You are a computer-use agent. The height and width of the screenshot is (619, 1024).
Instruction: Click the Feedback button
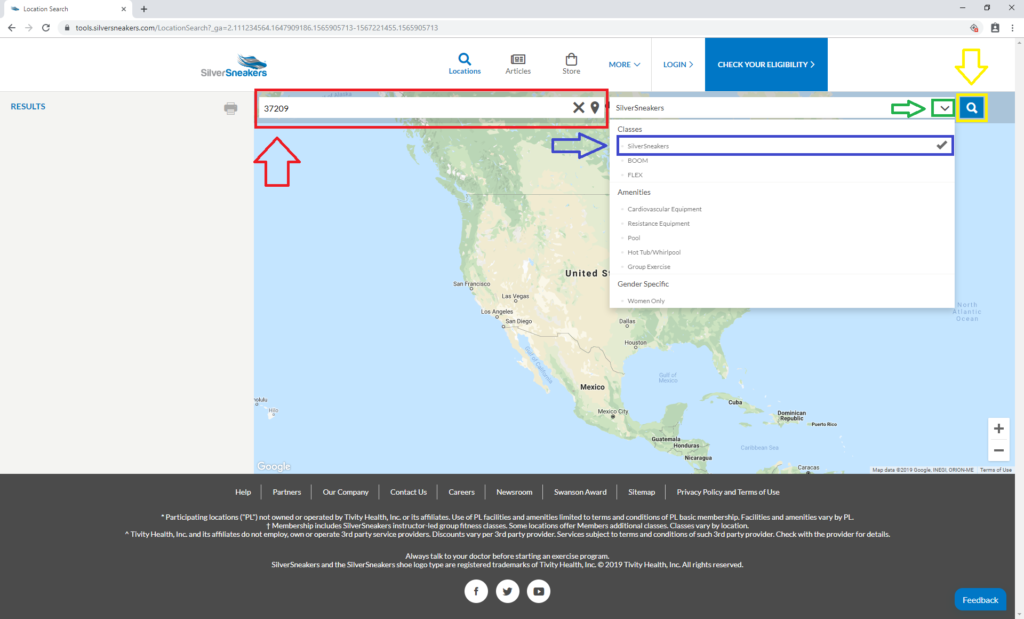click(x=980, y=600)
